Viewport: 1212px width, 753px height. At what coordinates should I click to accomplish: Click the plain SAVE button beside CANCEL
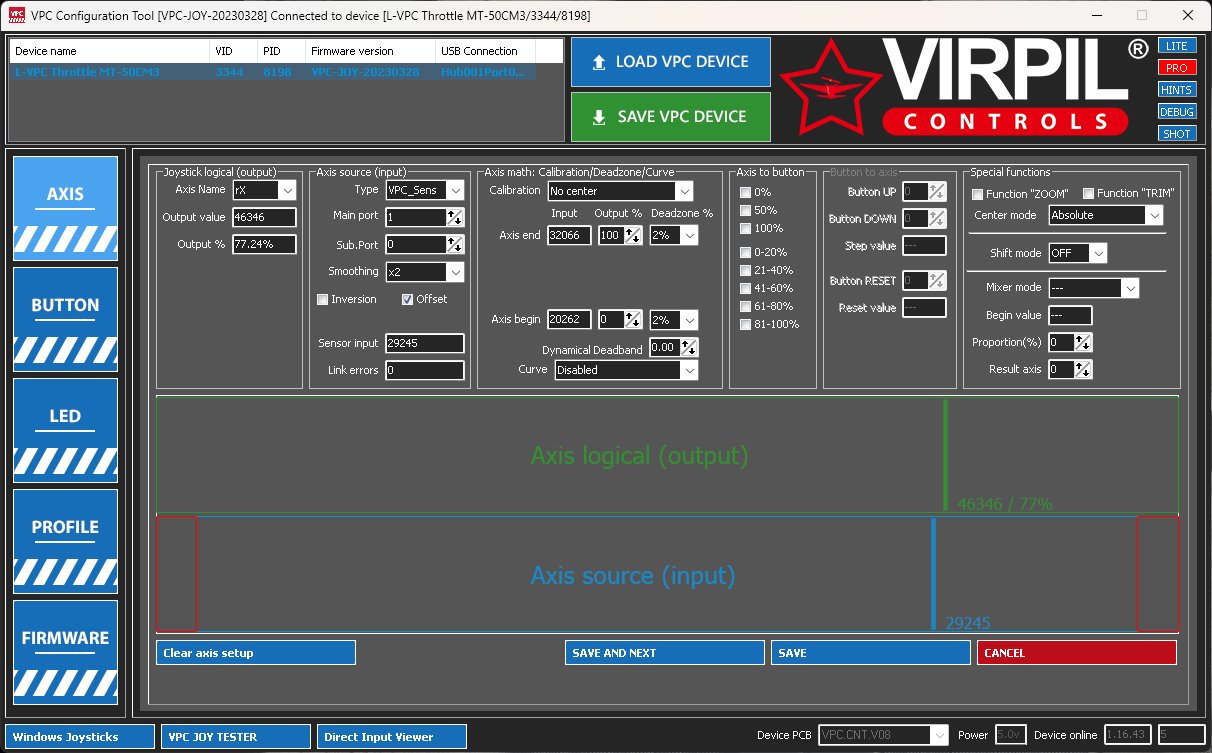click(871, 653)
